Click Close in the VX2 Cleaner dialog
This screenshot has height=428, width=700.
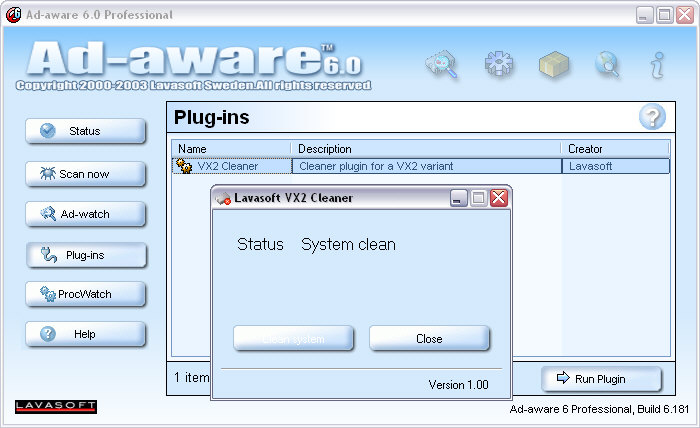pyautogui.click(x=429, y=339)
